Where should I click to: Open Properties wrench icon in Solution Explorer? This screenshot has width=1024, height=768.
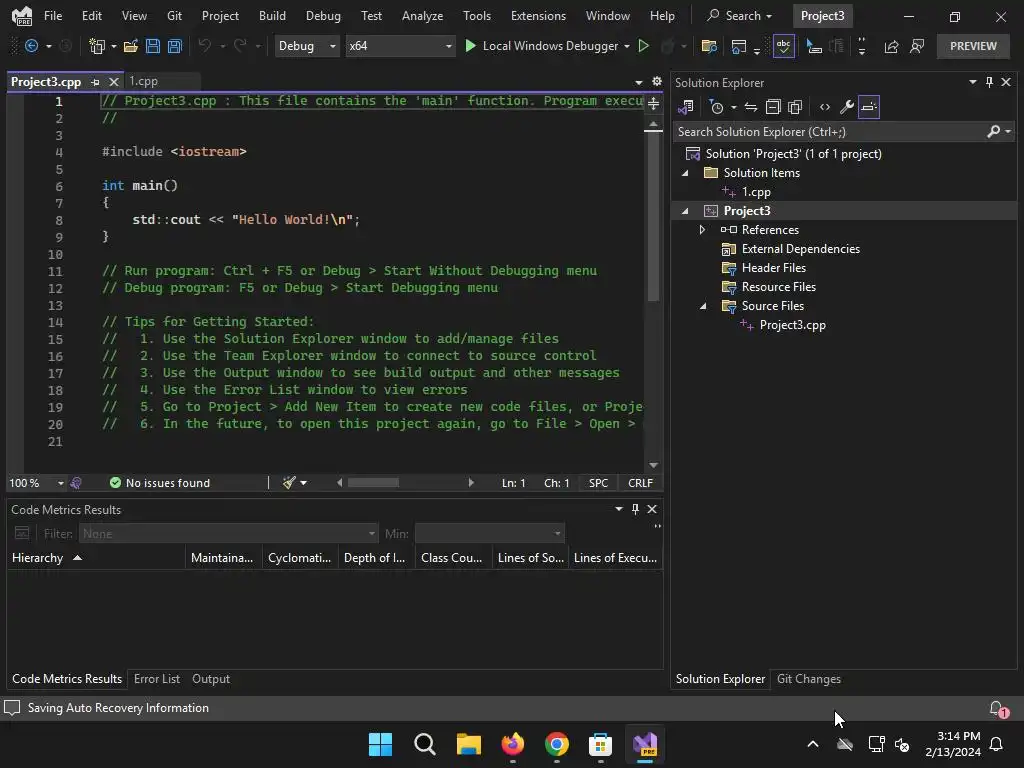846,107
